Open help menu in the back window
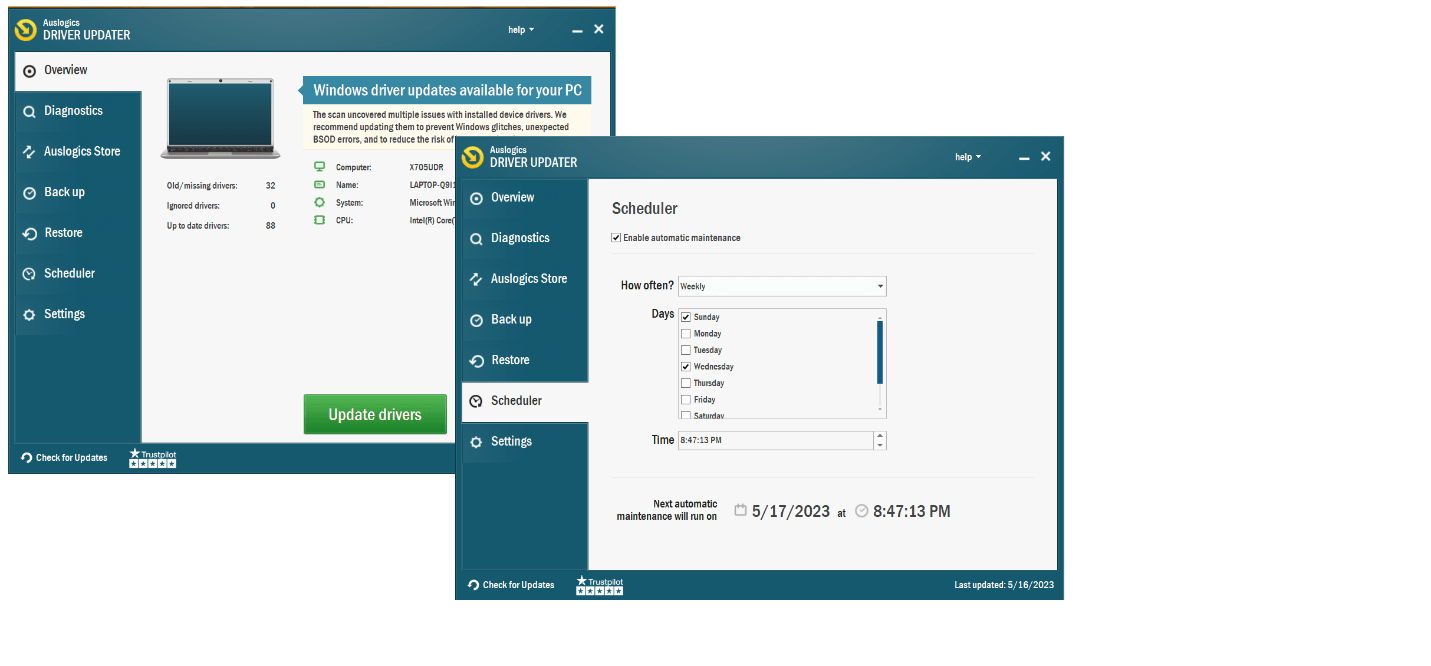The width and height of the screenshot is (1431, 666). click(520, 30)
